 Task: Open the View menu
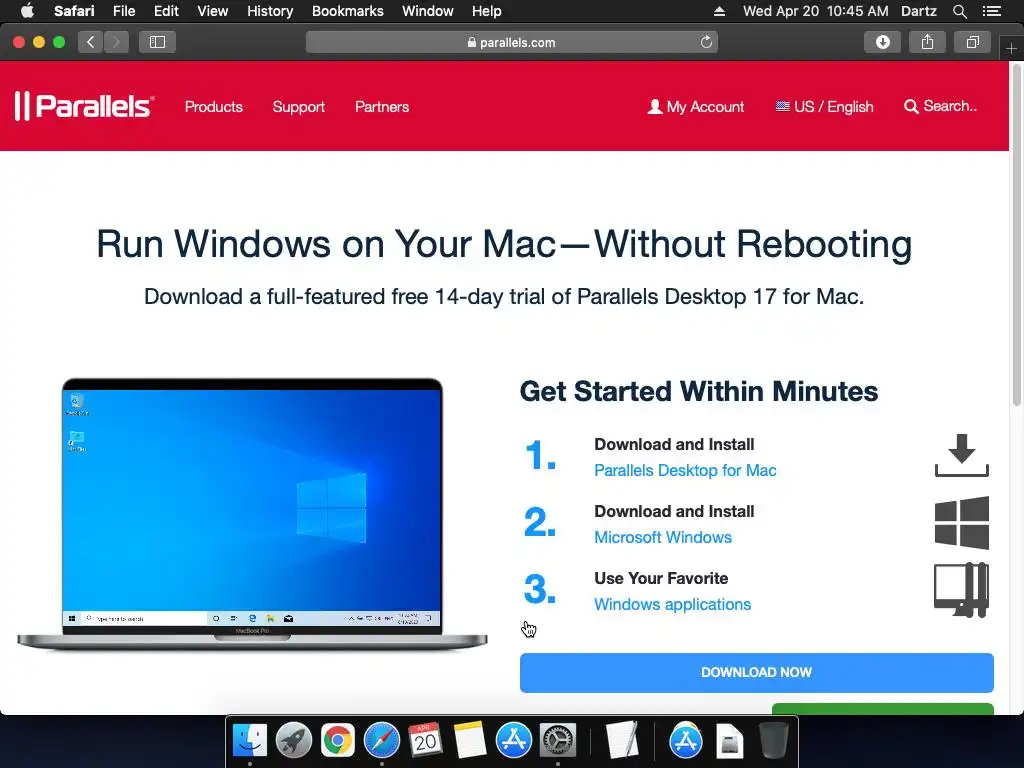212,11
